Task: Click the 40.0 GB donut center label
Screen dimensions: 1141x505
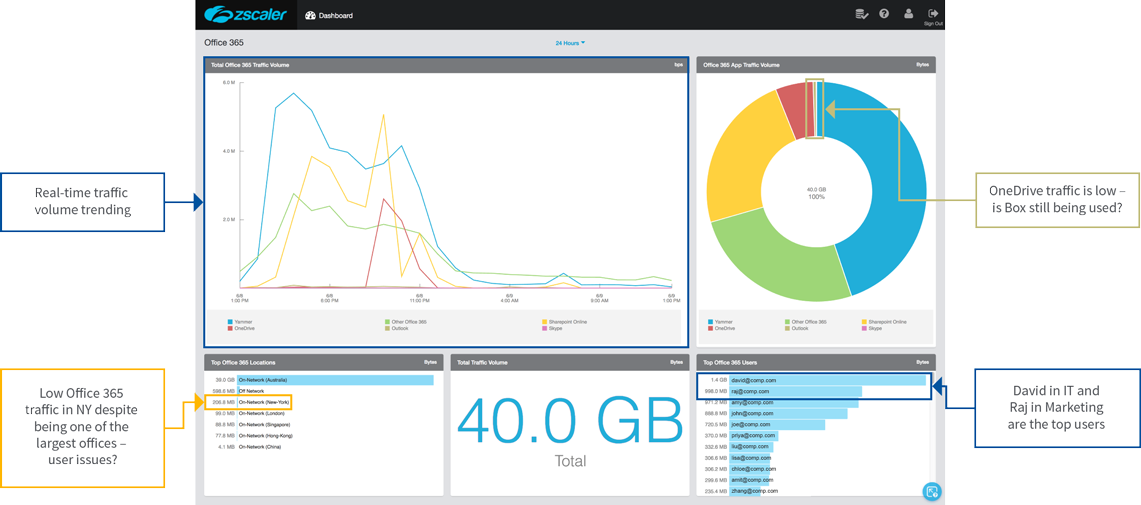Action: (x=816, y=193)
